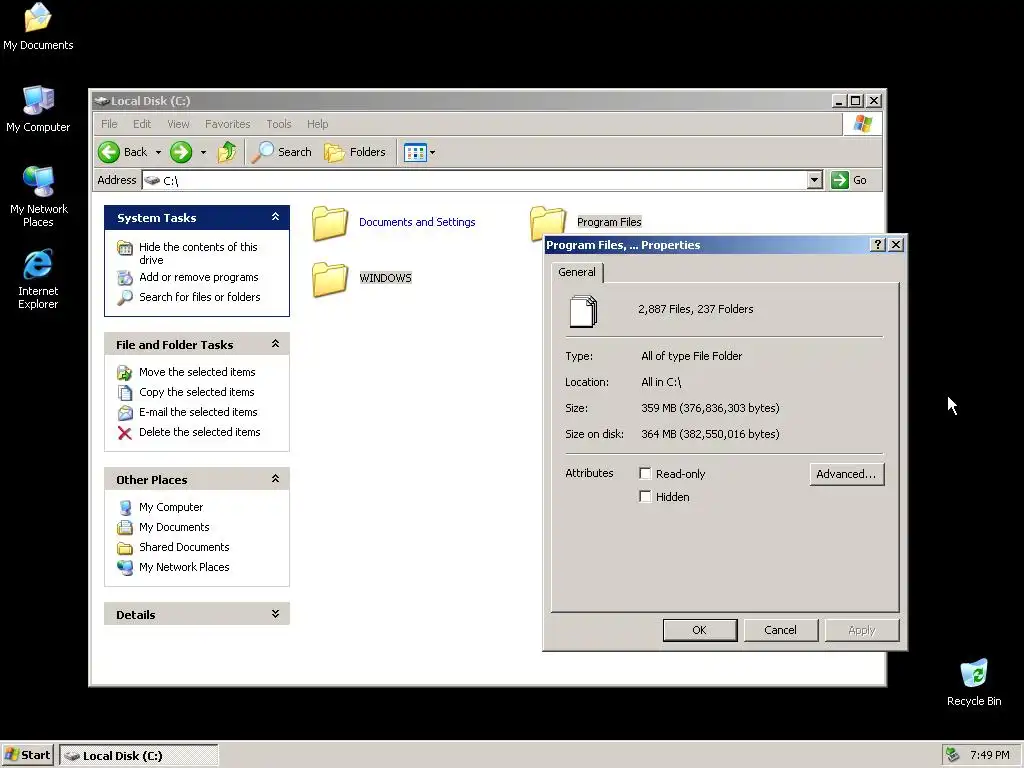This screenshot has height=768, width=1024.
Task: Select the General tab in Properties
Action: [577, 272]
